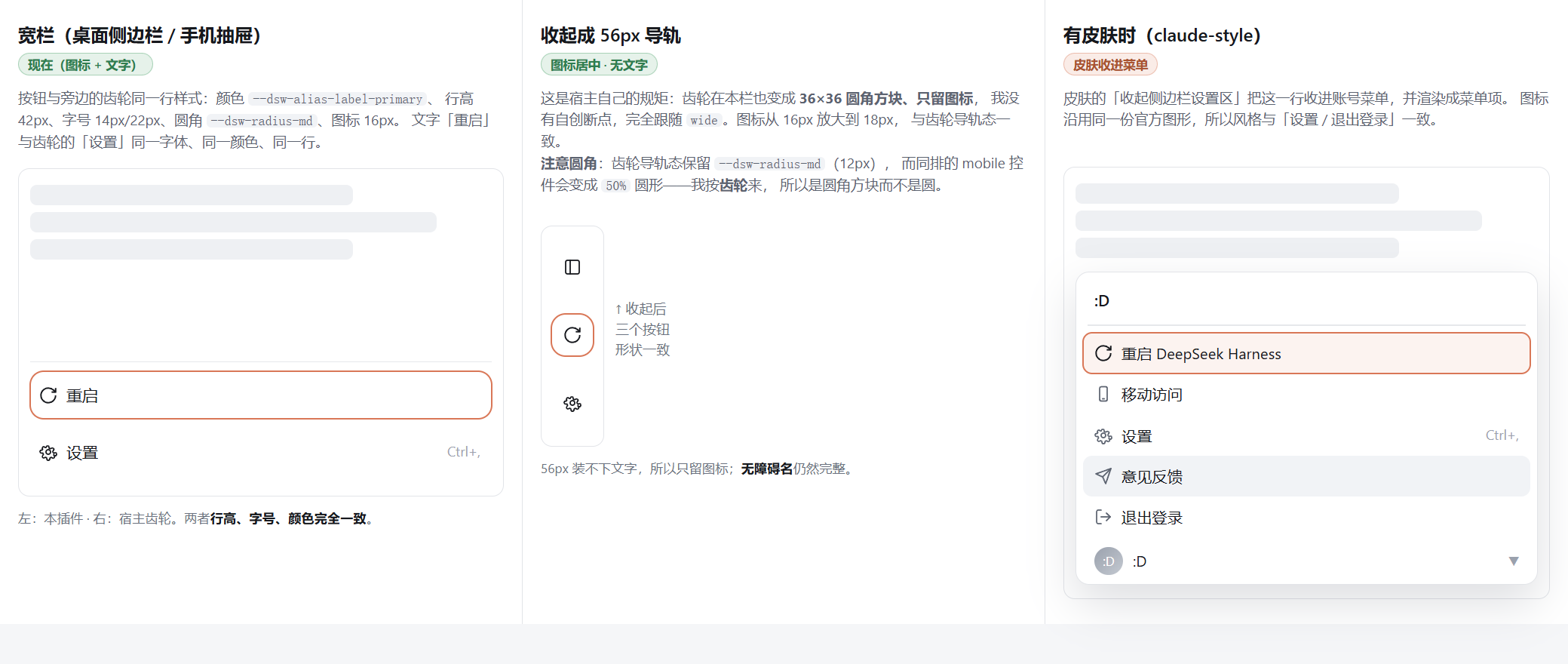Click the 皮肤收进菜单 orange badge
The width and height of the screenshot is (1568, 664).
pos(1110,65)
